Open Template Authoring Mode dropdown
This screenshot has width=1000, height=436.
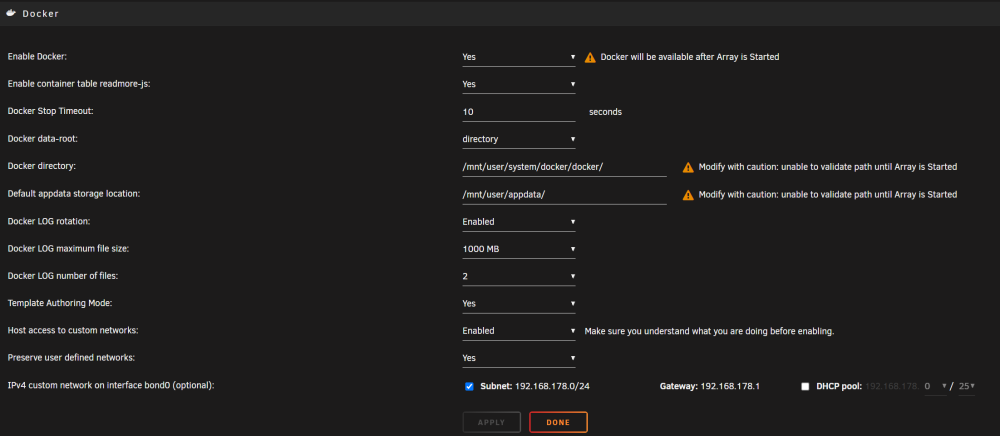coord(518,303)
